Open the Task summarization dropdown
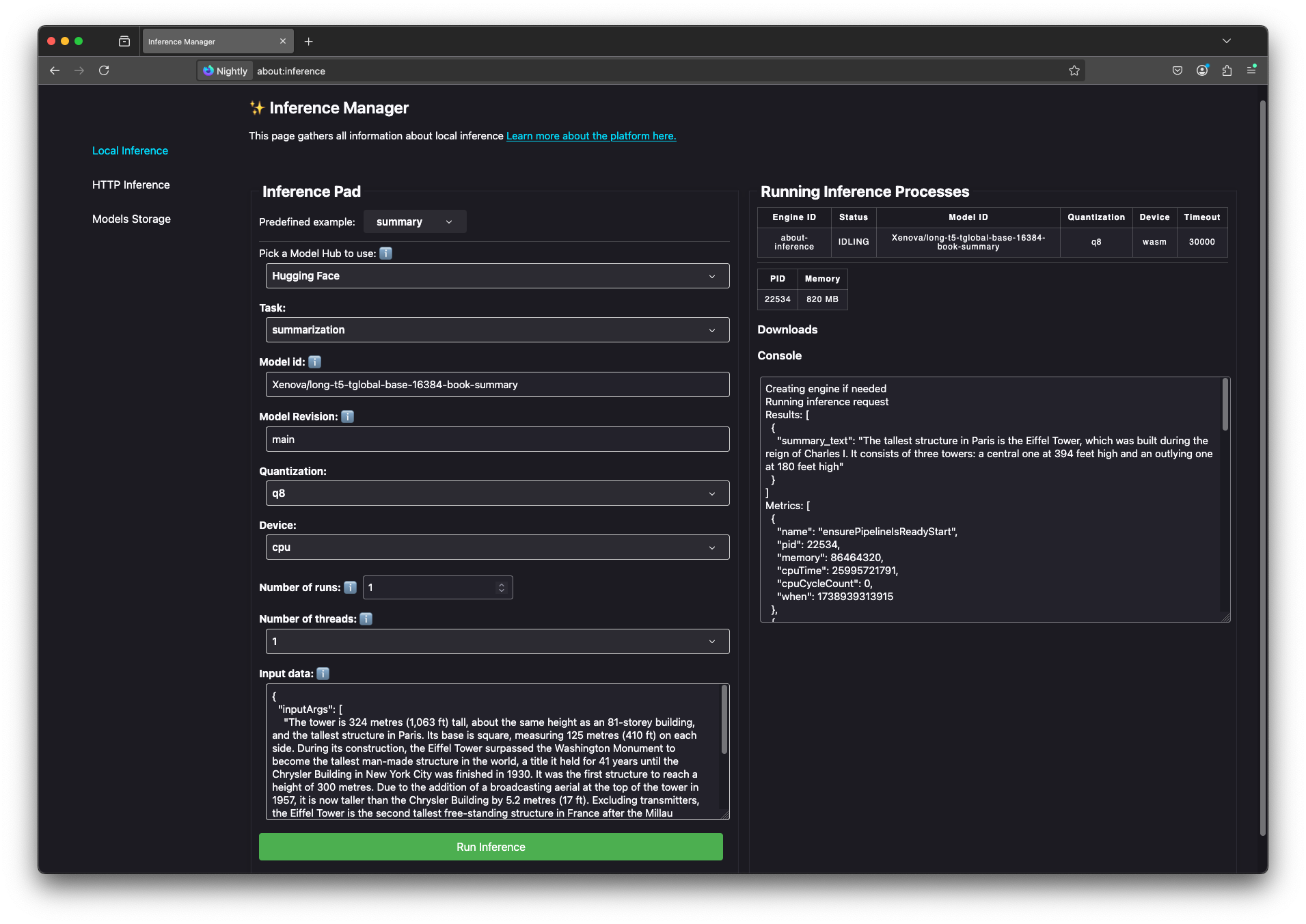The height and width of the screenshot is (924, 1306). [x=497, y=329]
